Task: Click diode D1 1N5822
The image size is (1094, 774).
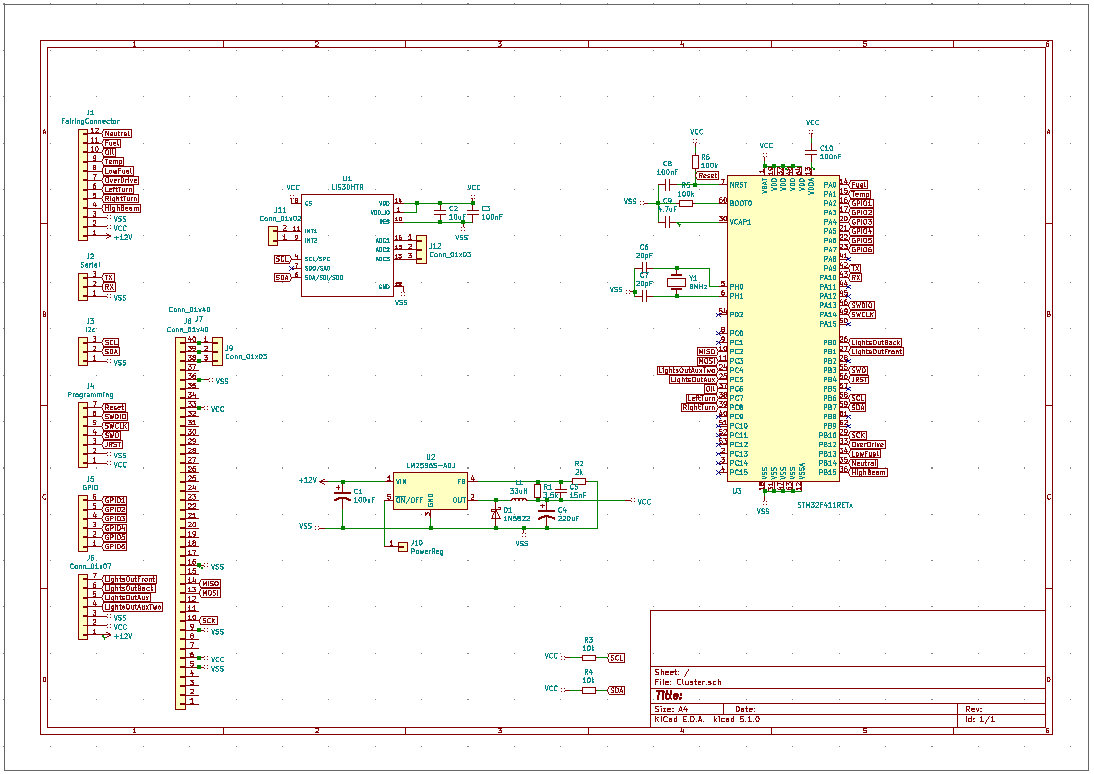Action: click(495, 514)
